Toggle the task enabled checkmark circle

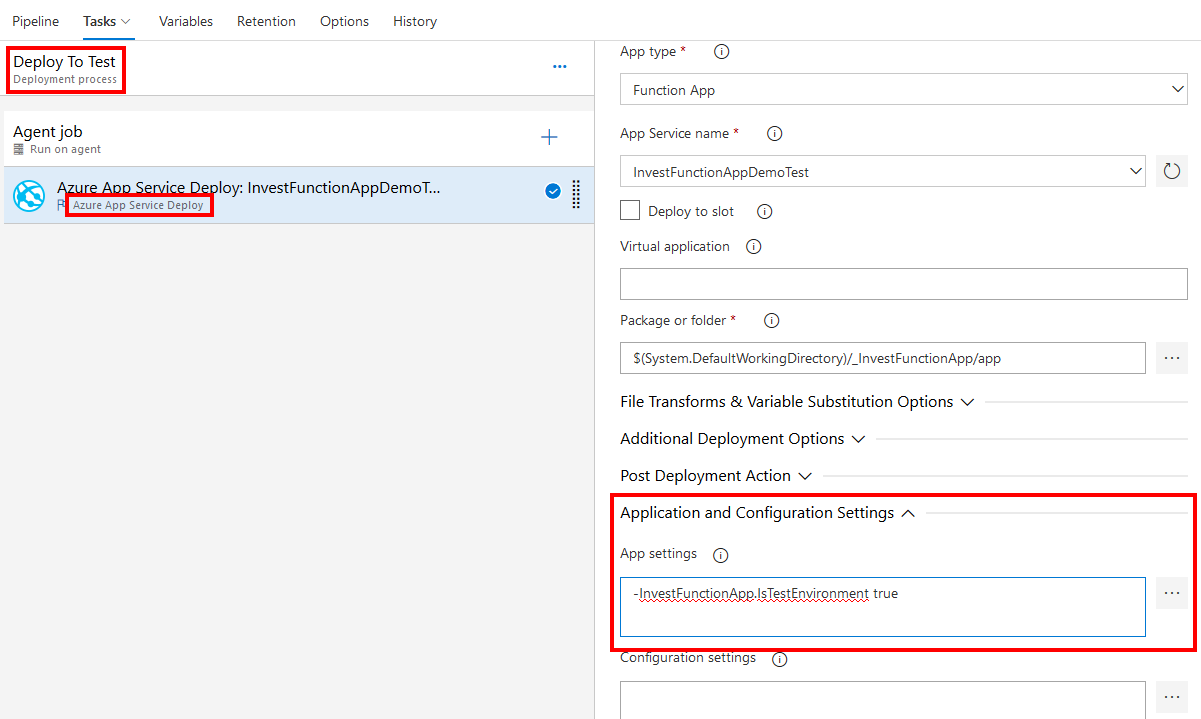(x=553, y=190)
